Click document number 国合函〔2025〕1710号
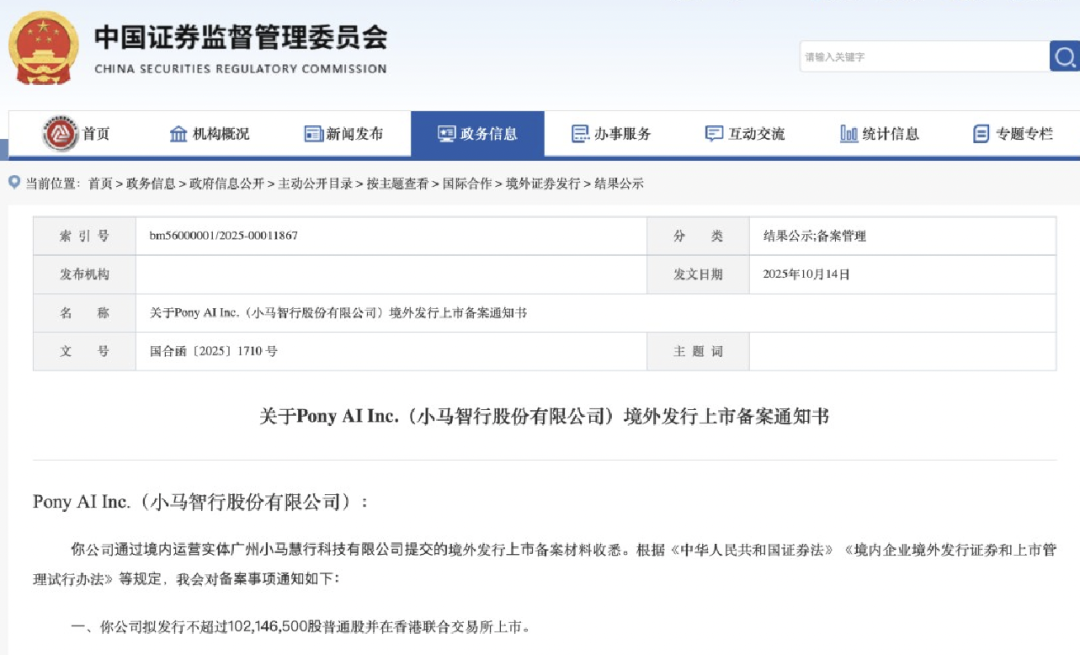The image size is (1080, 655). coord(214,351)
